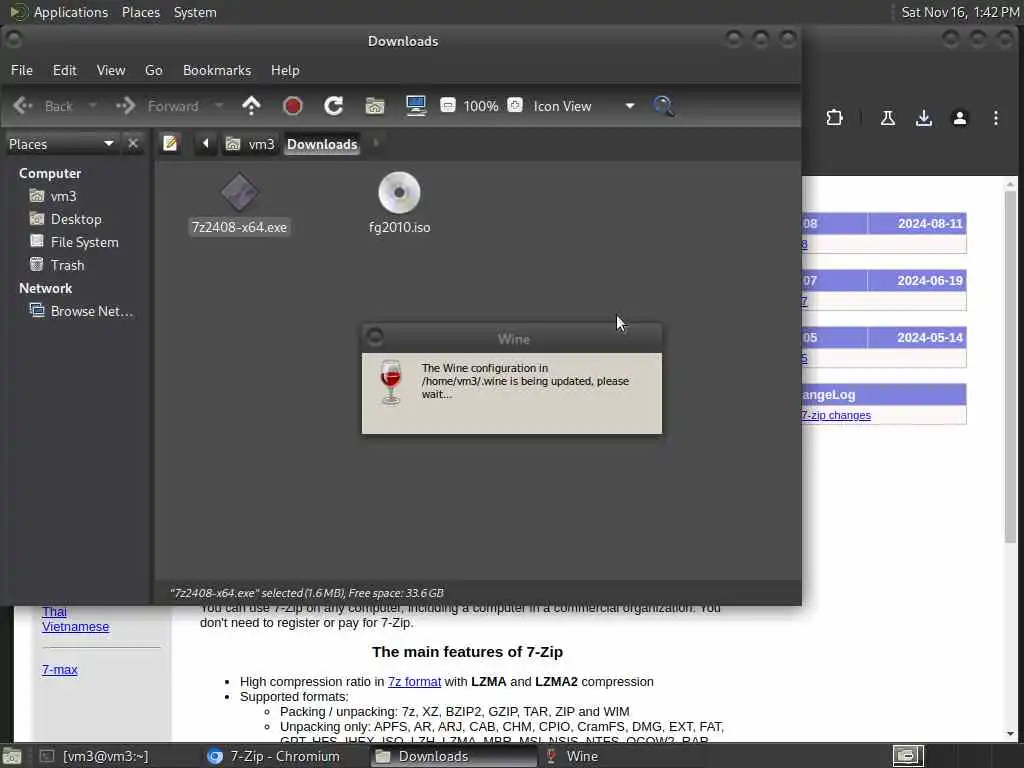Select vm3 in the Places sidebar

(x=53, y=196)
